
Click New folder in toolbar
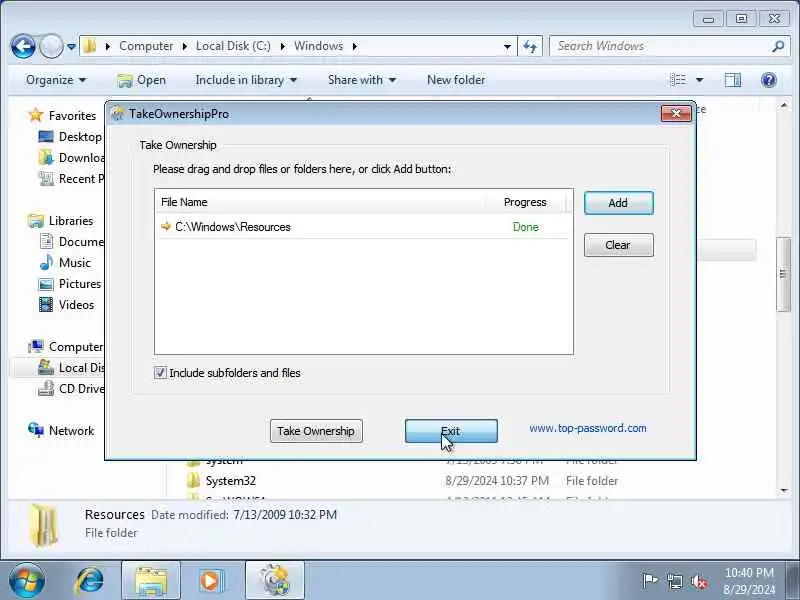coord(456,80)
